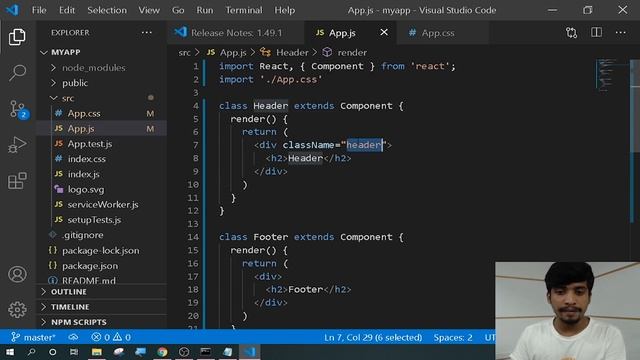Open package-lock.json in file tree
The height and width of the screenshot is (360, 640).
point(100,251)
